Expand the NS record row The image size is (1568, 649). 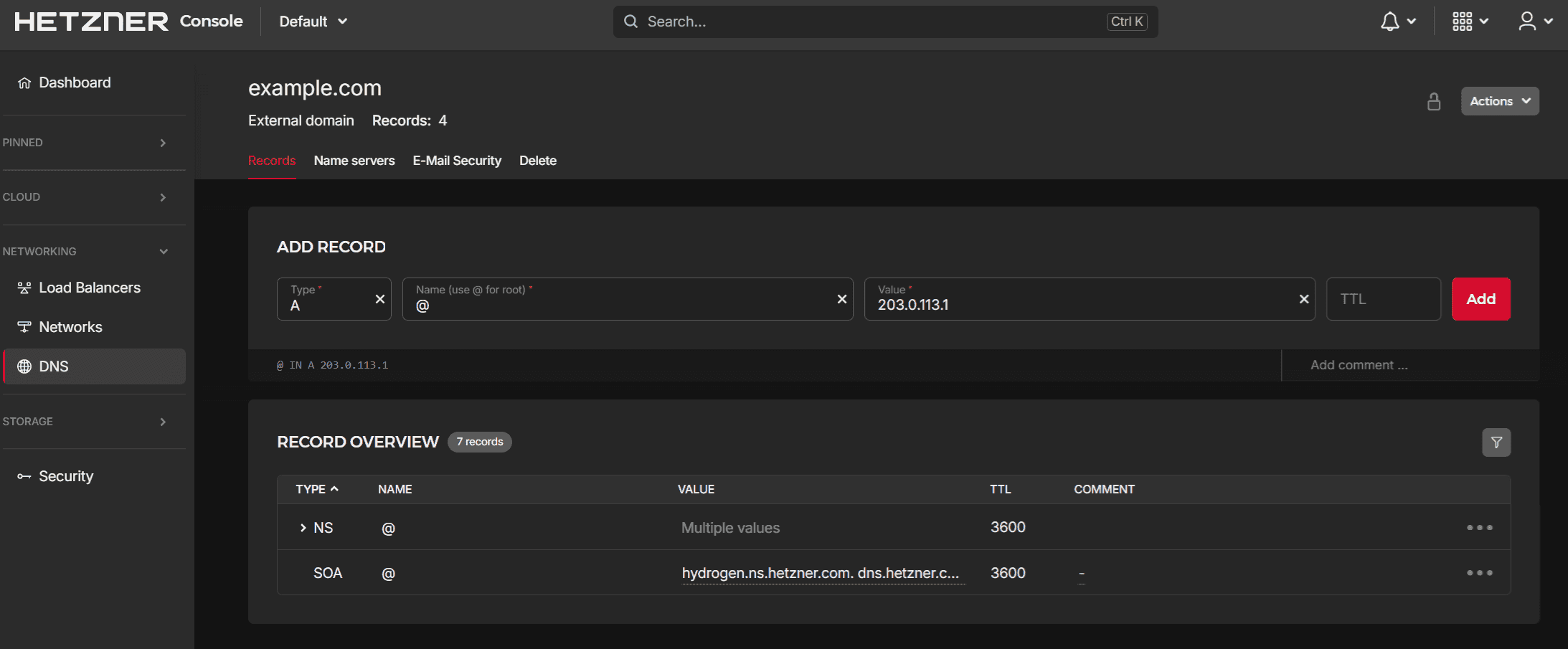tap(303, 528)
